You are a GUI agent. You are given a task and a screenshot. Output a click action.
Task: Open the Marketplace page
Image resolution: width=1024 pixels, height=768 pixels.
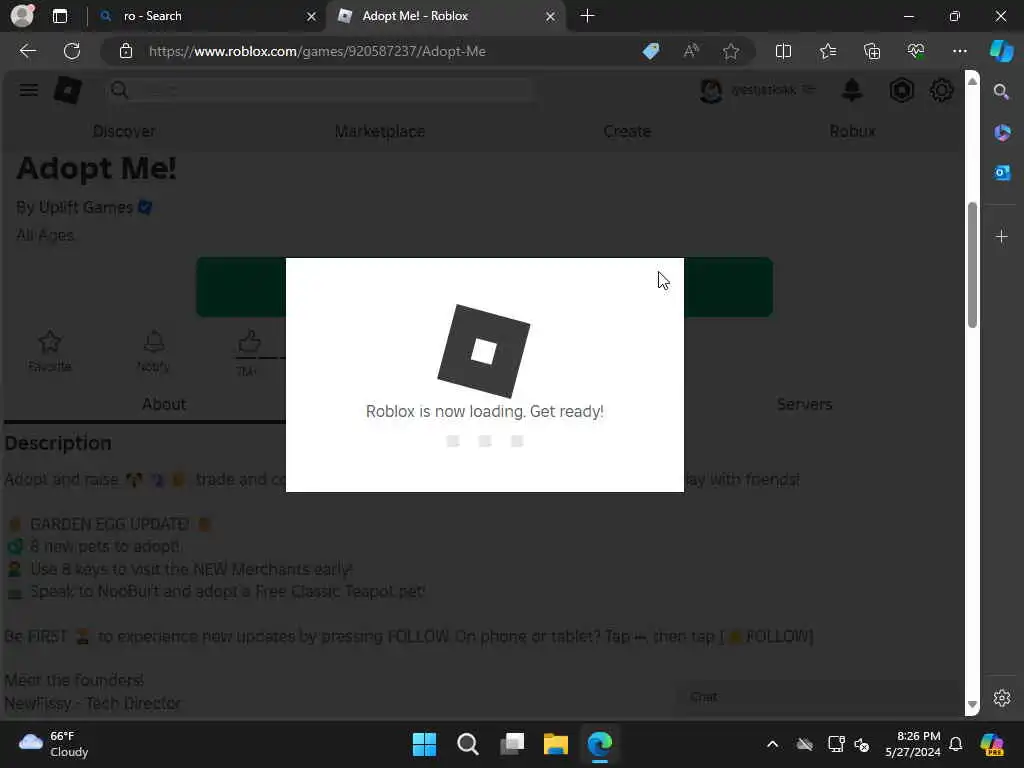coord(379,131)
